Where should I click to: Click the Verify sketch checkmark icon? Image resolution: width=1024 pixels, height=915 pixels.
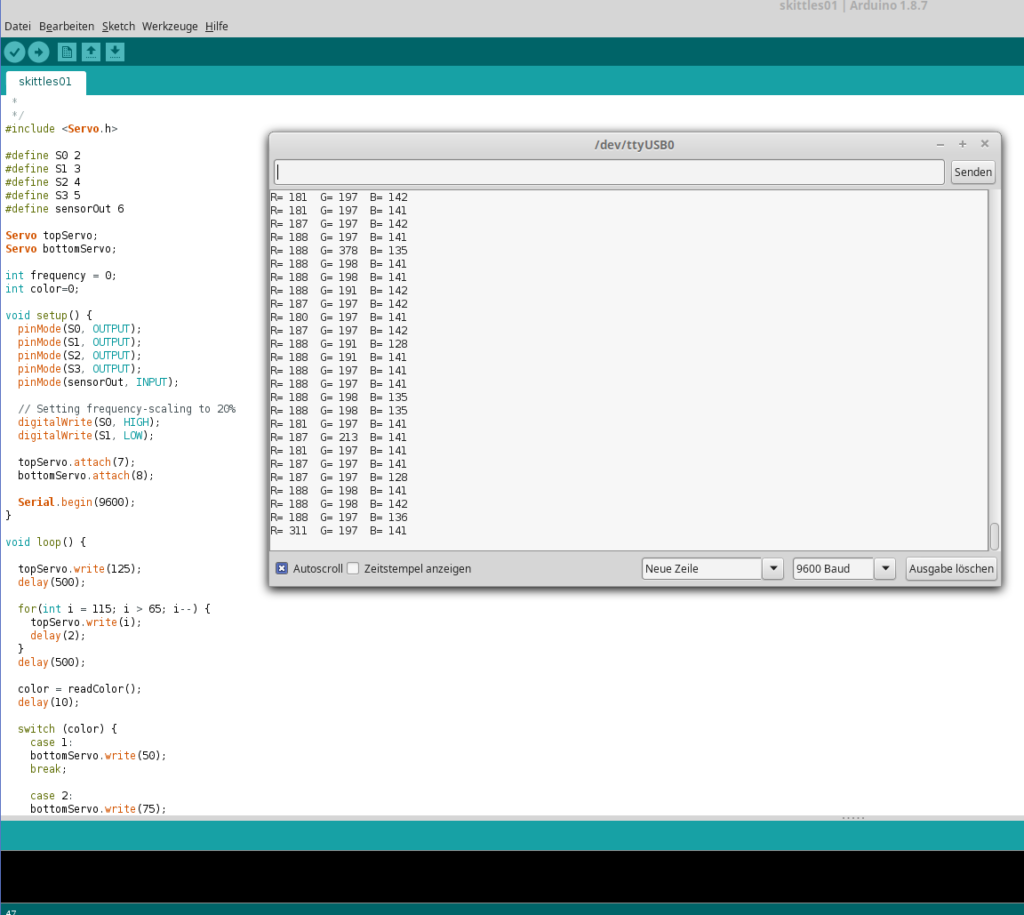[14, 52]
